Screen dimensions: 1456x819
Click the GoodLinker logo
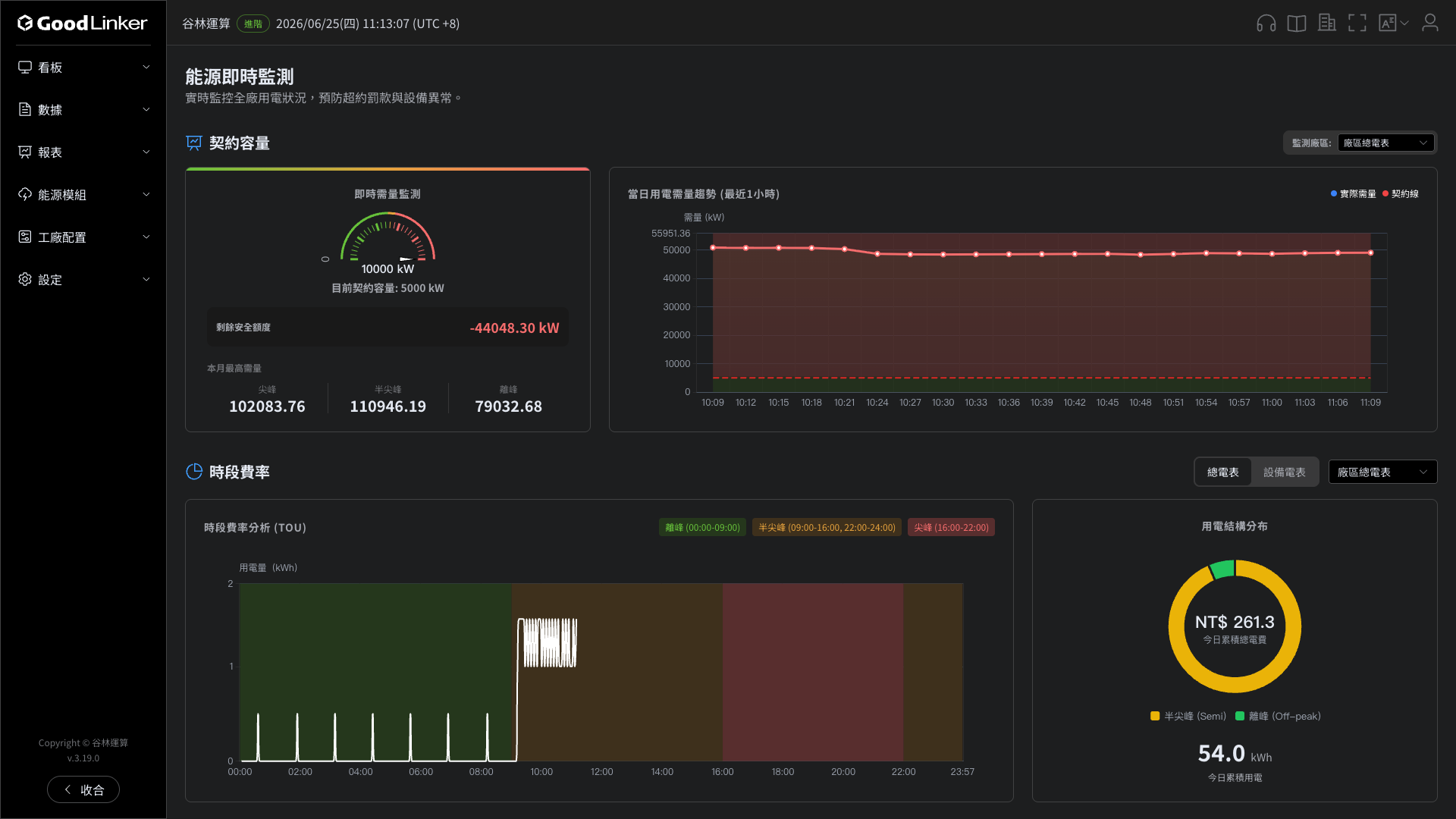click(x=83, y=24)
